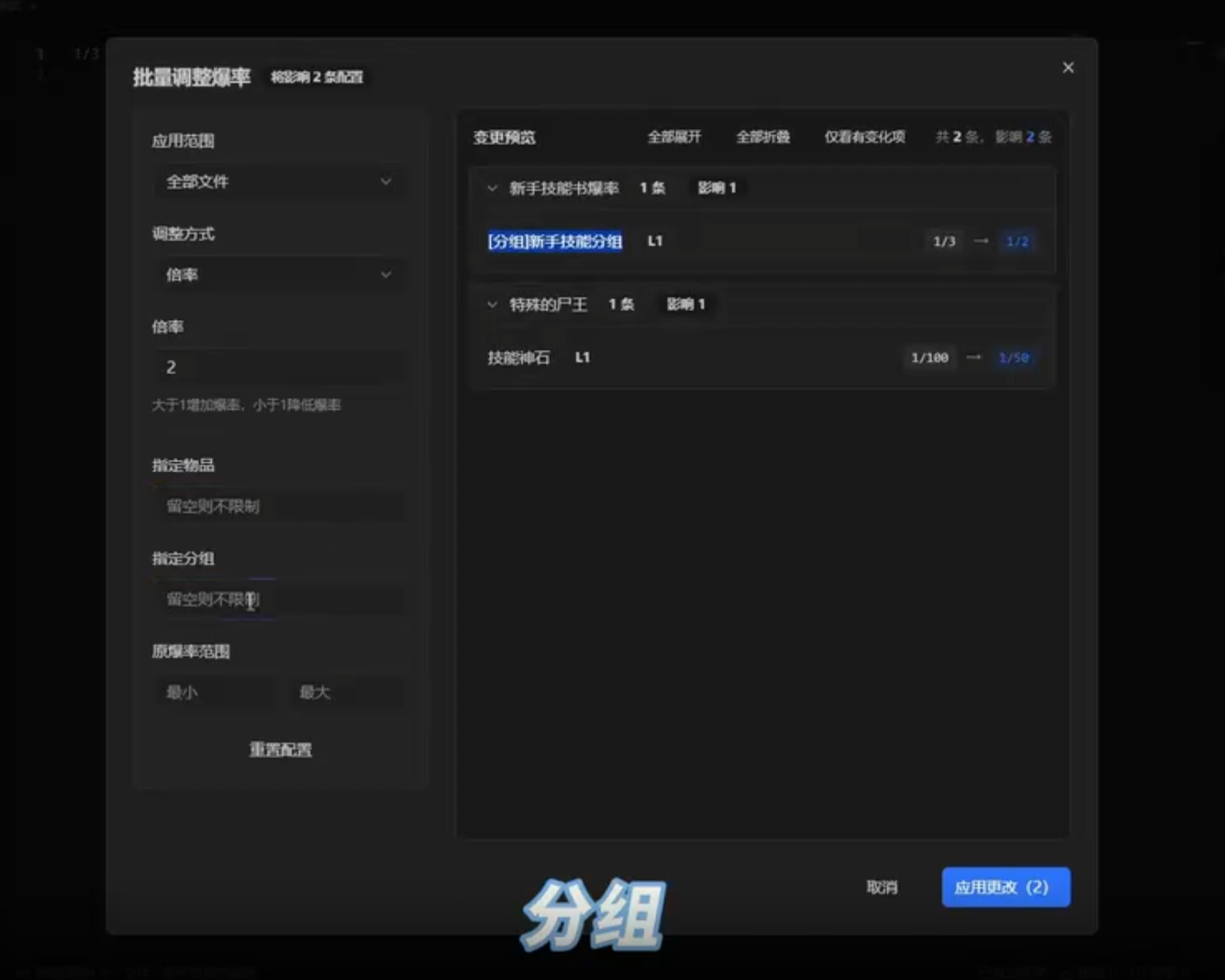This screenshot has width=1225, height=980.
Task: Select the [分组]新手技能分组 row text
Action: pyautogui.click(x=555, y=241)
